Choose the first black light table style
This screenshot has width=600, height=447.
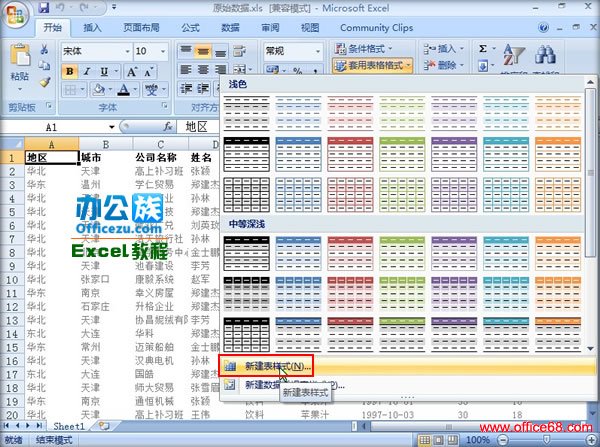tap(246, 113)
